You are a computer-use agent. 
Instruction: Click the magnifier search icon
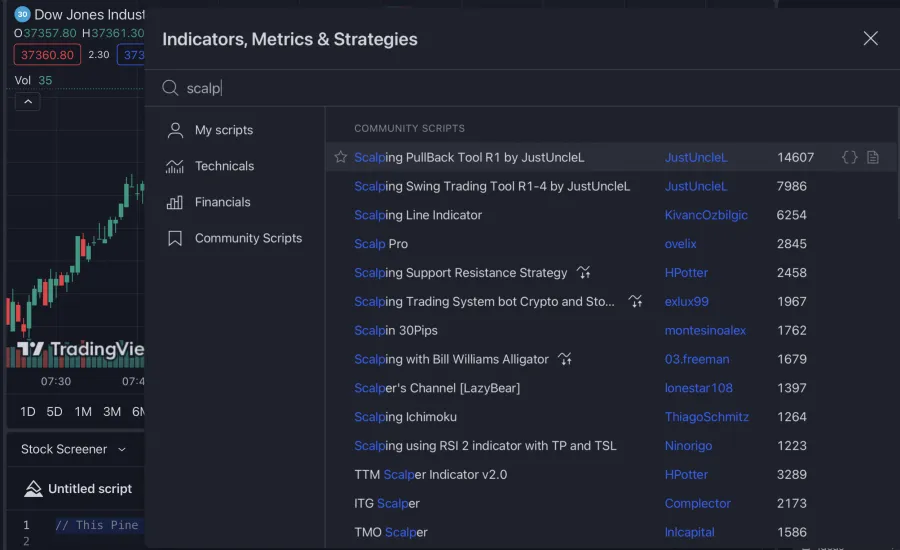click(171, 88)
